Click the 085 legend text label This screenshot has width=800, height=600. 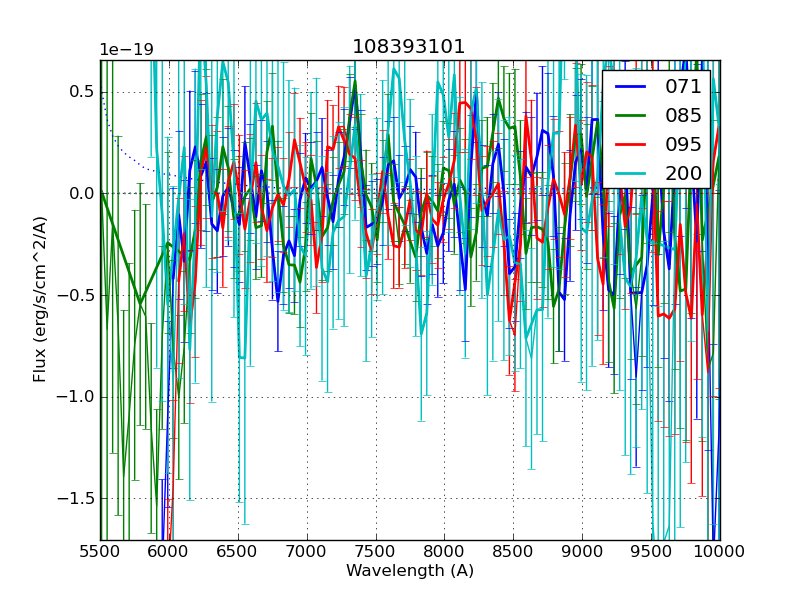(x=683, y=115)
